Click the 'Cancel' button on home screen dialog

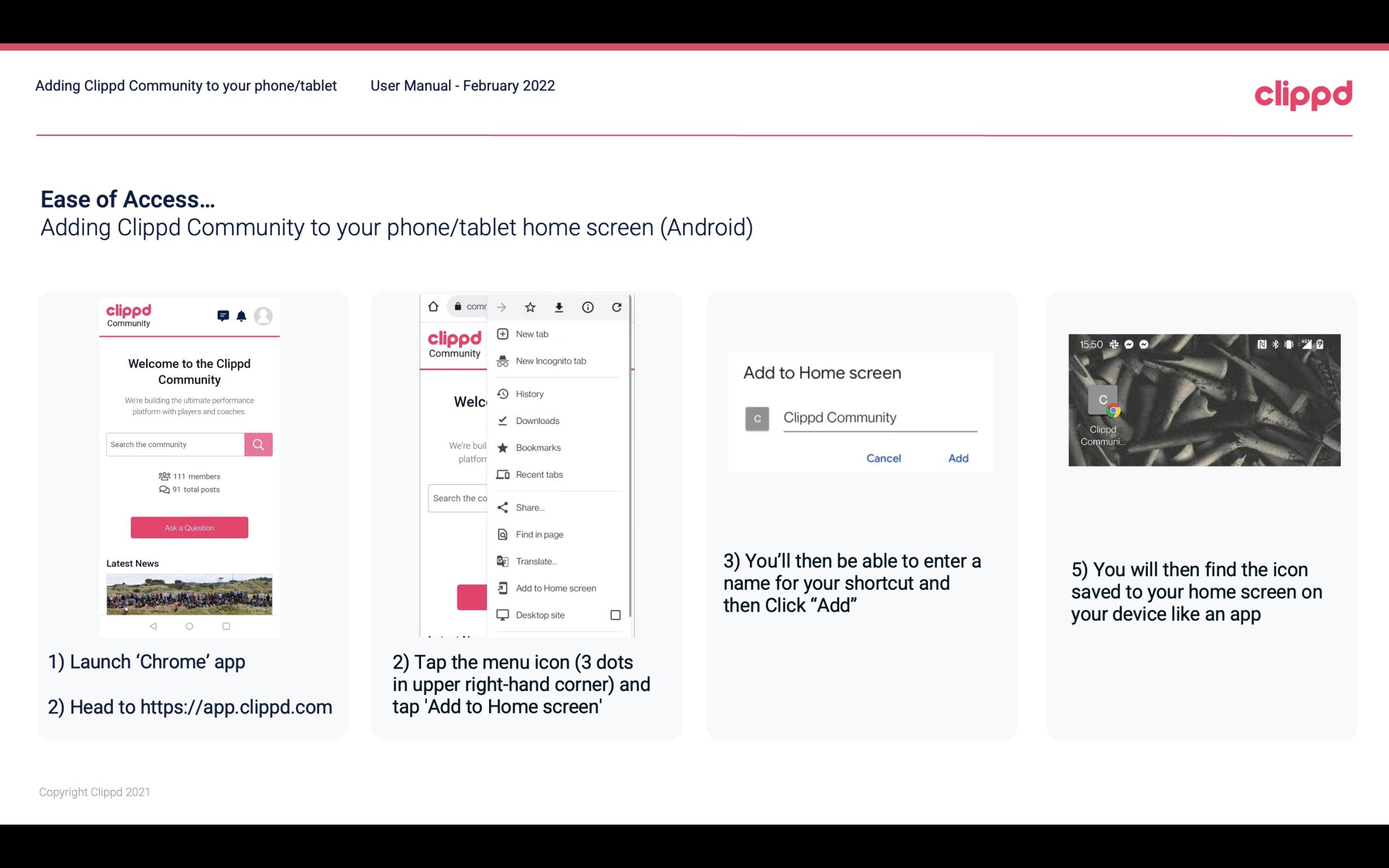point(884,457)
